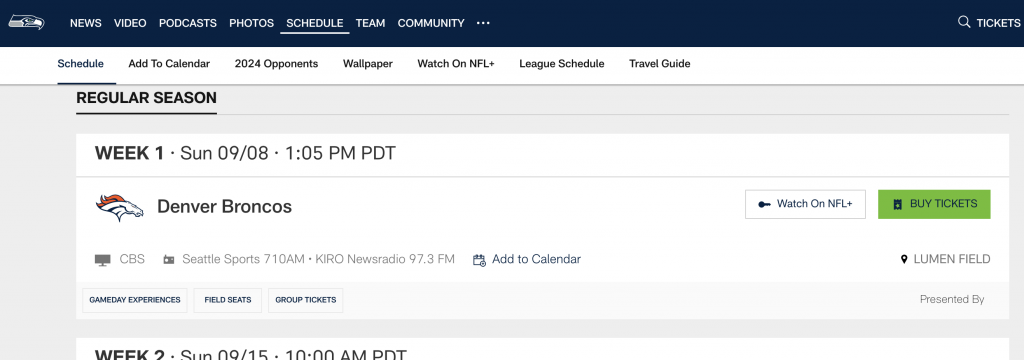1024x360 pixels.
Task: Open the League Schedule sub-tab
Action: (x=562, y=64)
